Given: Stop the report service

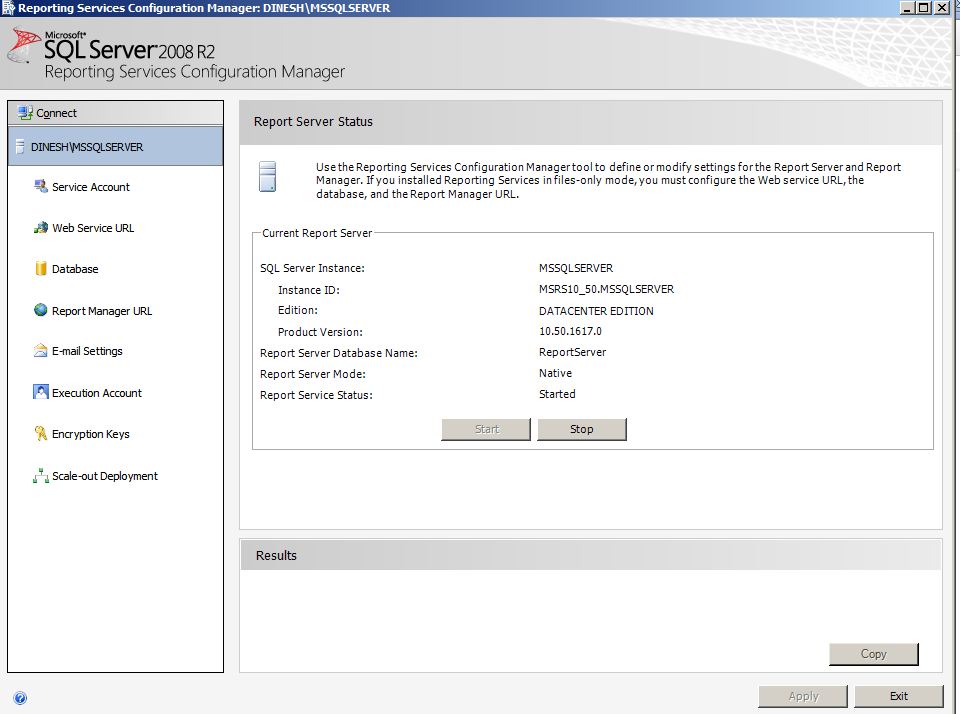Looking at the screenshot, I should (582, 429).
